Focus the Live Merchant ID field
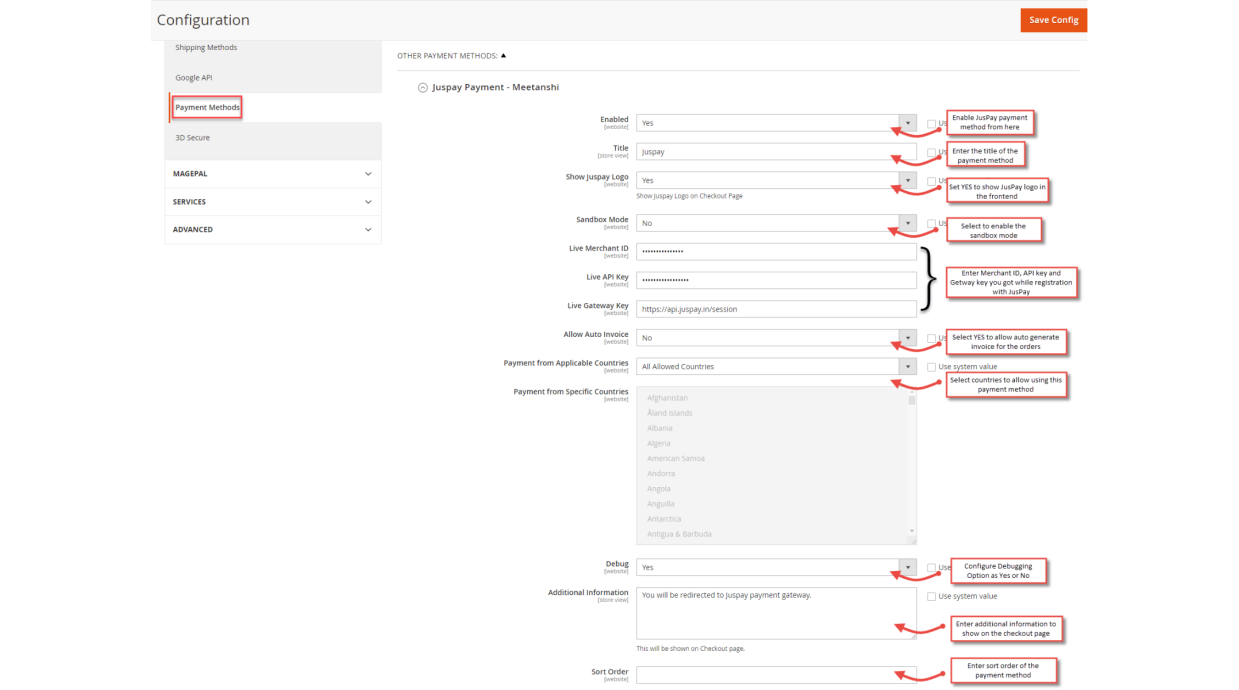1239x690 pixels. click(x=776, y=252)
